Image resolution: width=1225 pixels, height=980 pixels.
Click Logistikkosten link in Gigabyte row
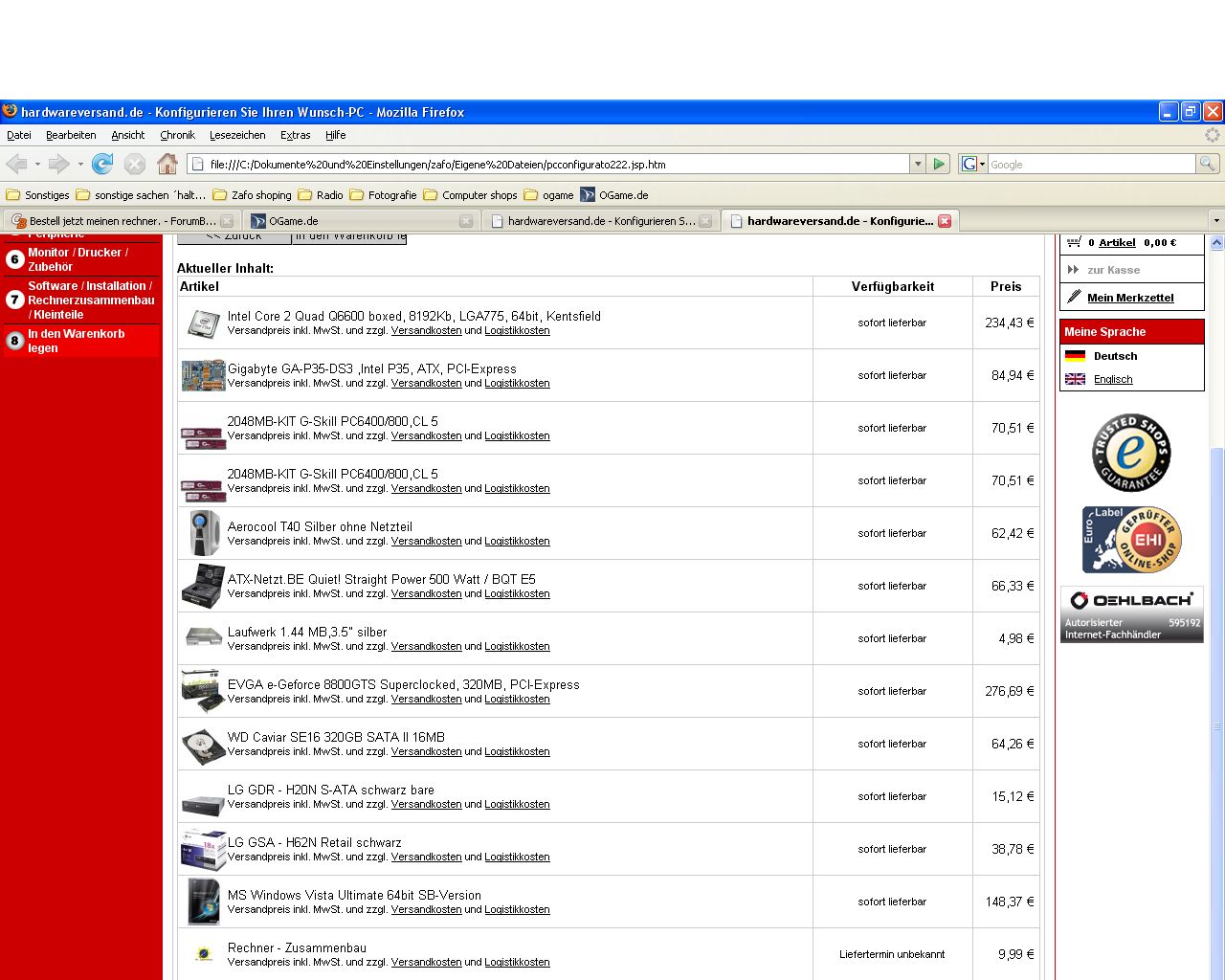[517, 384]
